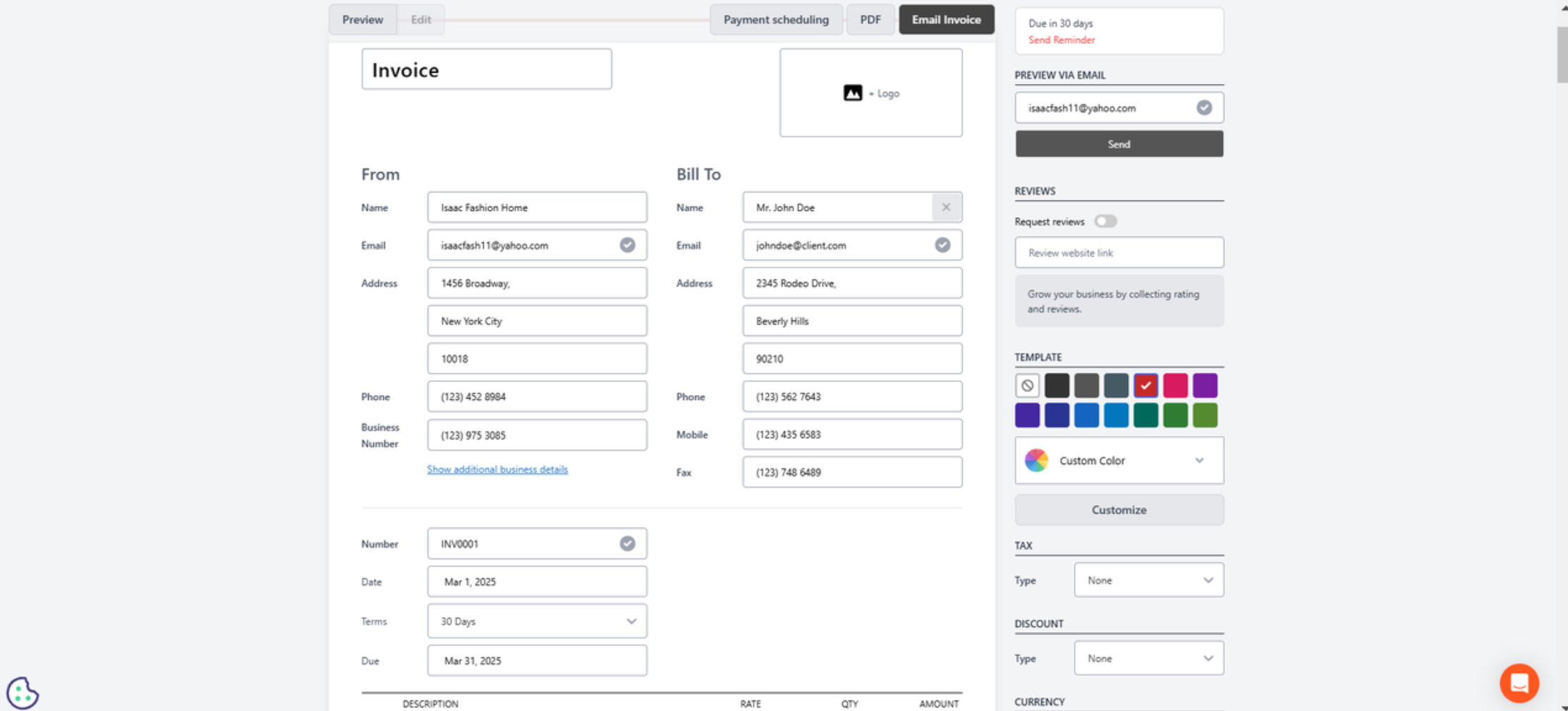Click checkmark icon beside johndoe@client.com
1568x711 pixels.
pos(942,245)
